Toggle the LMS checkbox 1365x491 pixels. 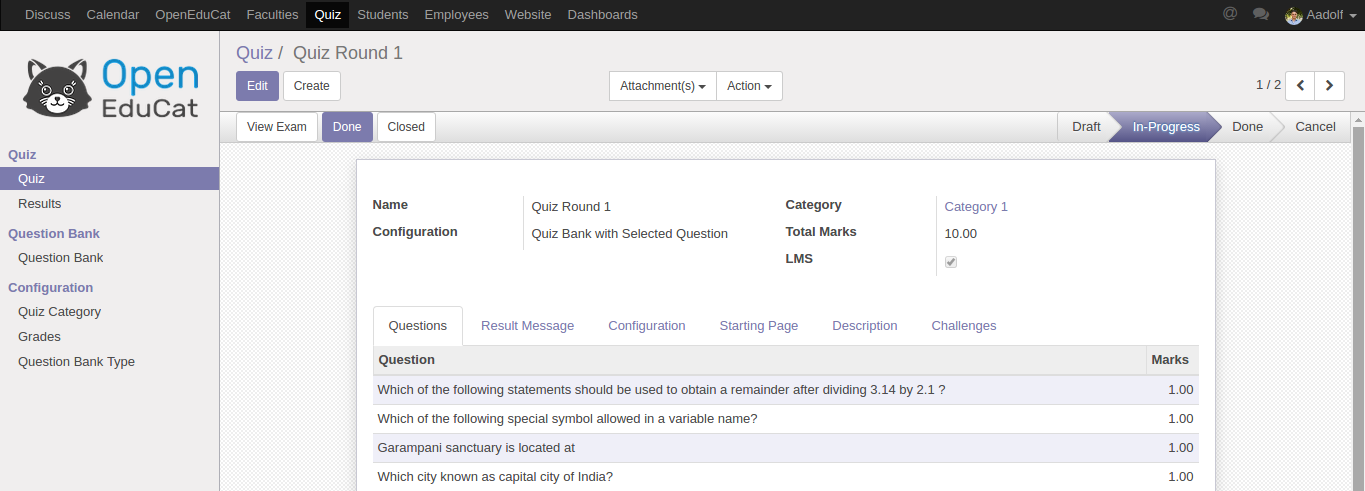pos(951,262)
